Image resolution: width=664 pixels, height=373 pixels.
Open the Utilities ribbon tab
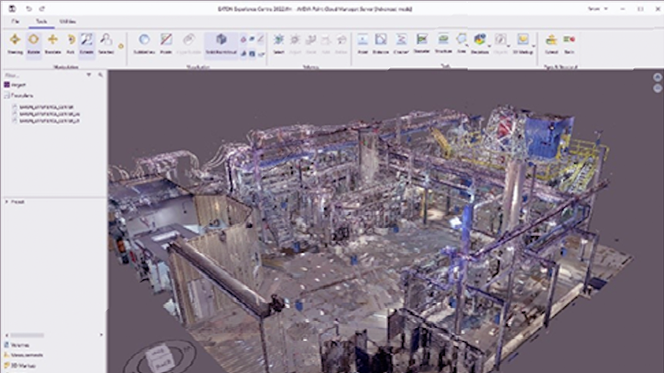coord(68,21)
